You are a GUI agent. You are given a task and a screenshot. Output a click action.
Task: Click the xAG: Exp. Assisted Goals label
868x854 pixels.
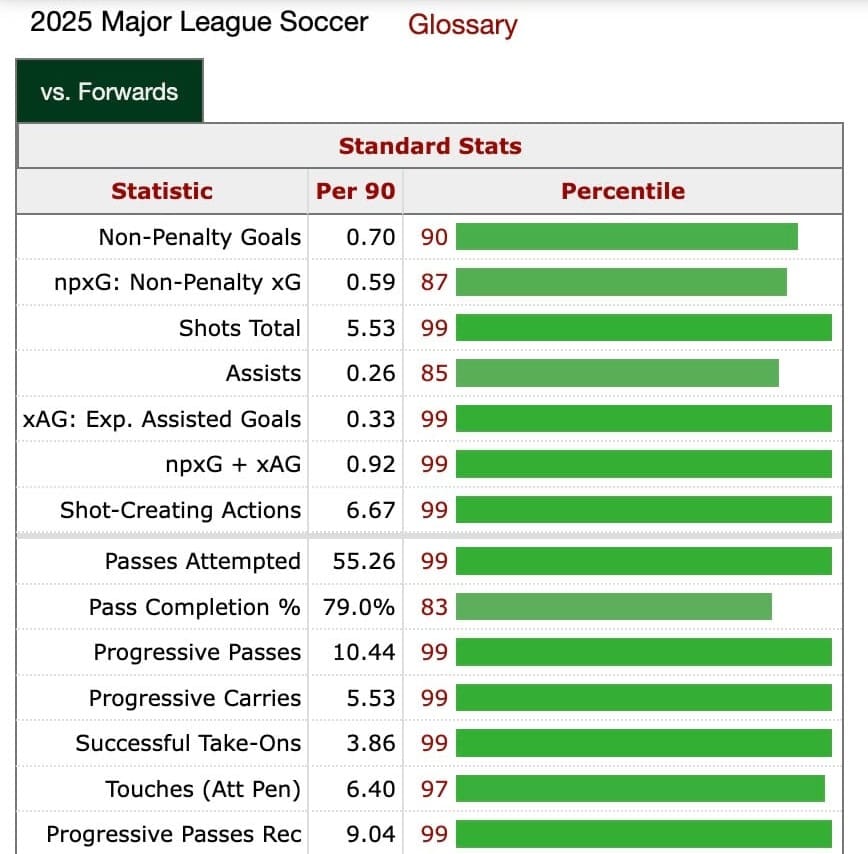click(162, 419)
